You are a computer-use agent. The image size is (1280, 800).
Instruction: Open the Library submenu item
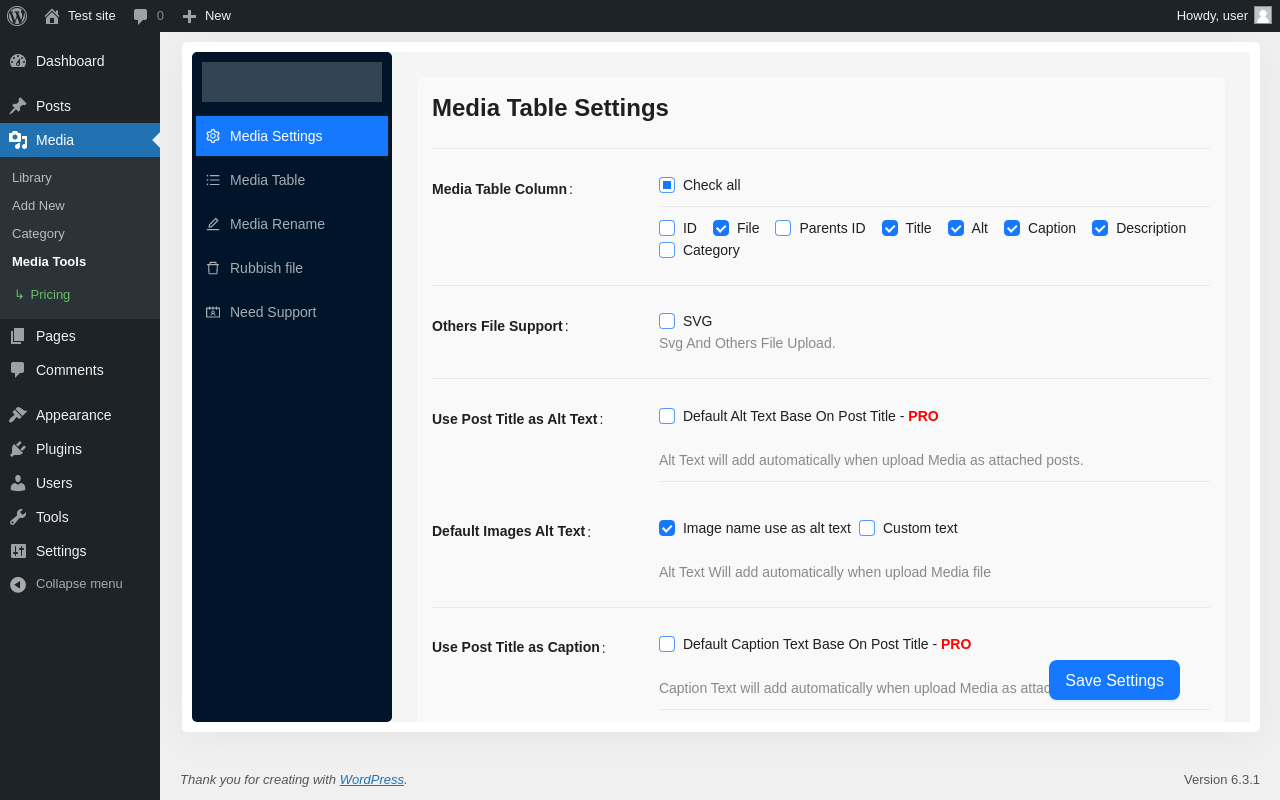pyautogui.click(x=32, y=178)
